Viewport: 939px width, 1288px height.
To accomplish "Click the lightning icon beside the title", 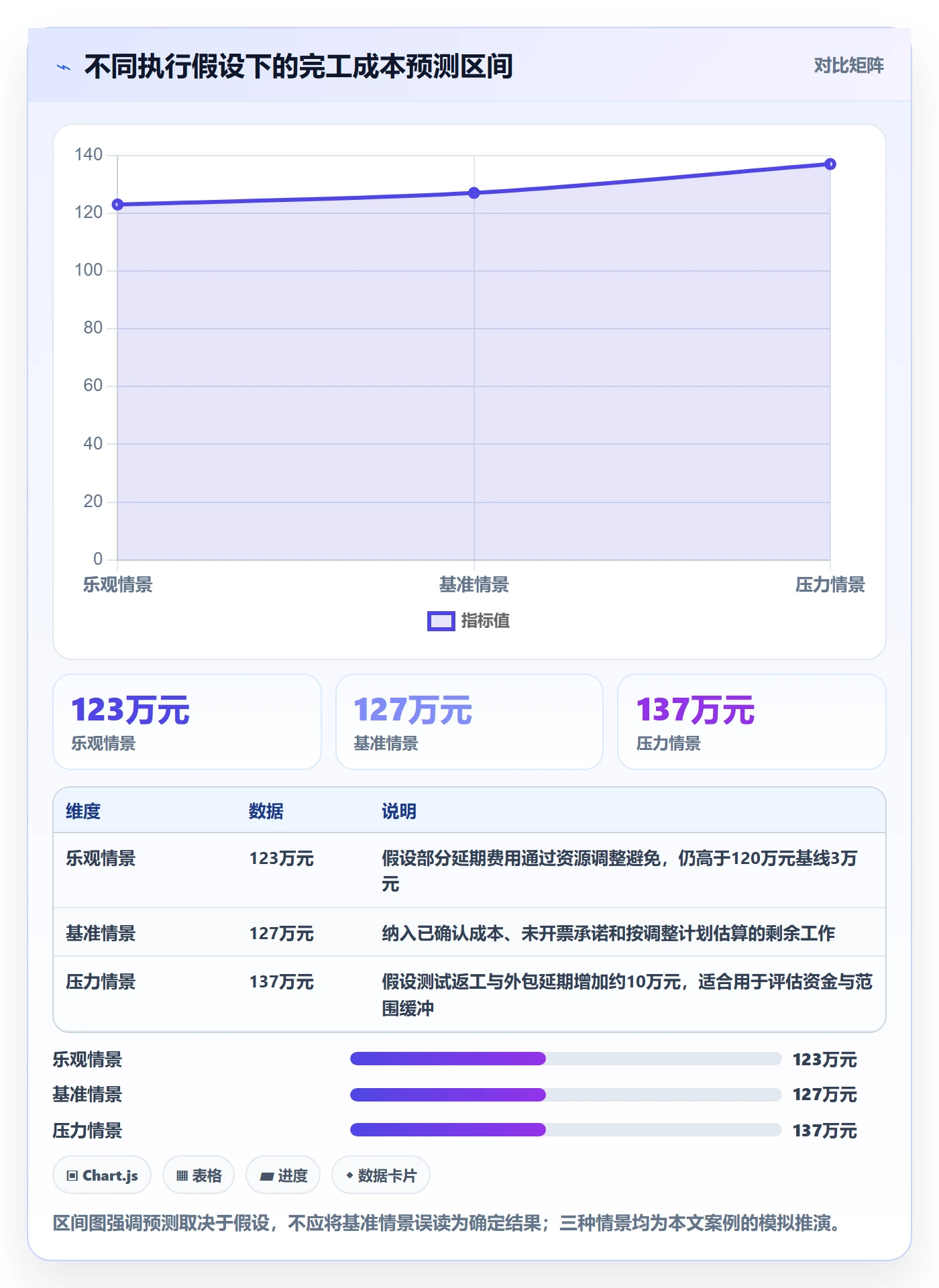I will point(64,67).
